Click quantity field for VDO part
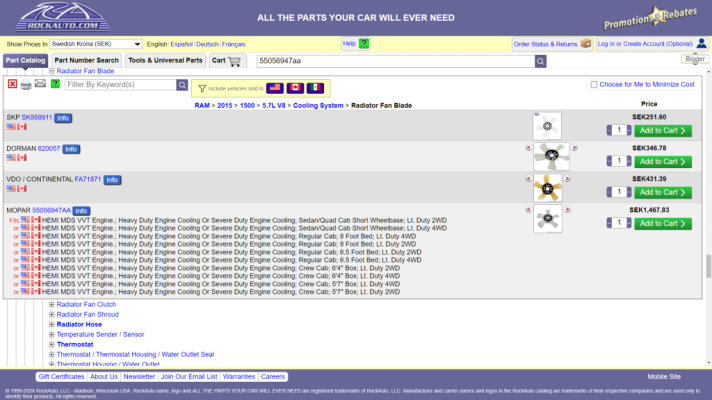This screenshot has width=712, height=400. (x=619, y=192)
